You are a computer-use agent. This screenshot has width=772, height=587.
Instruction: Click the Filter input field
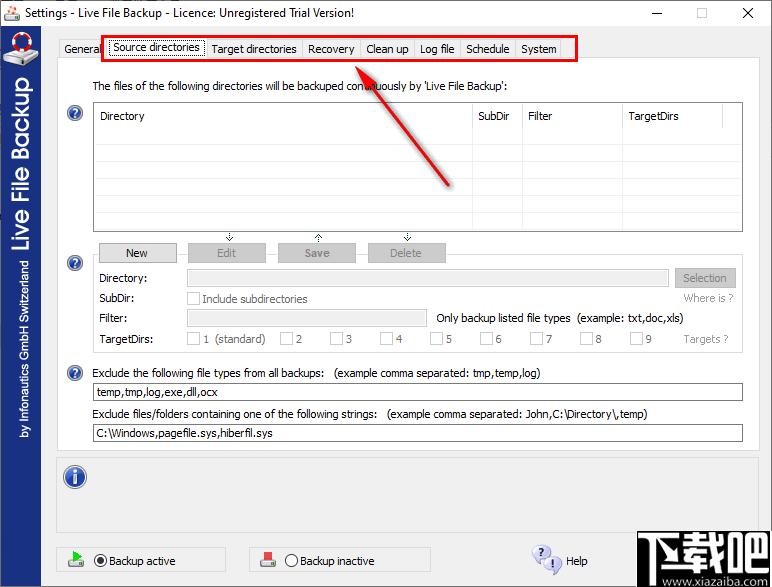307,318
